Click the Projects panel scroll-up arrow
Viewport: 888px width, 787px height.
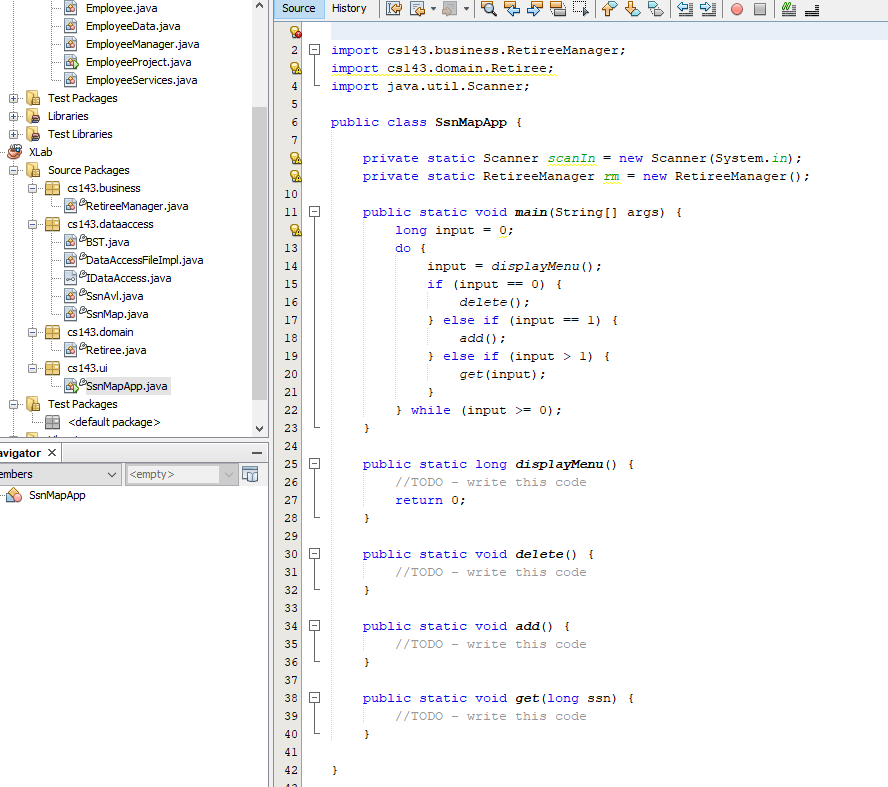[259, 6]
